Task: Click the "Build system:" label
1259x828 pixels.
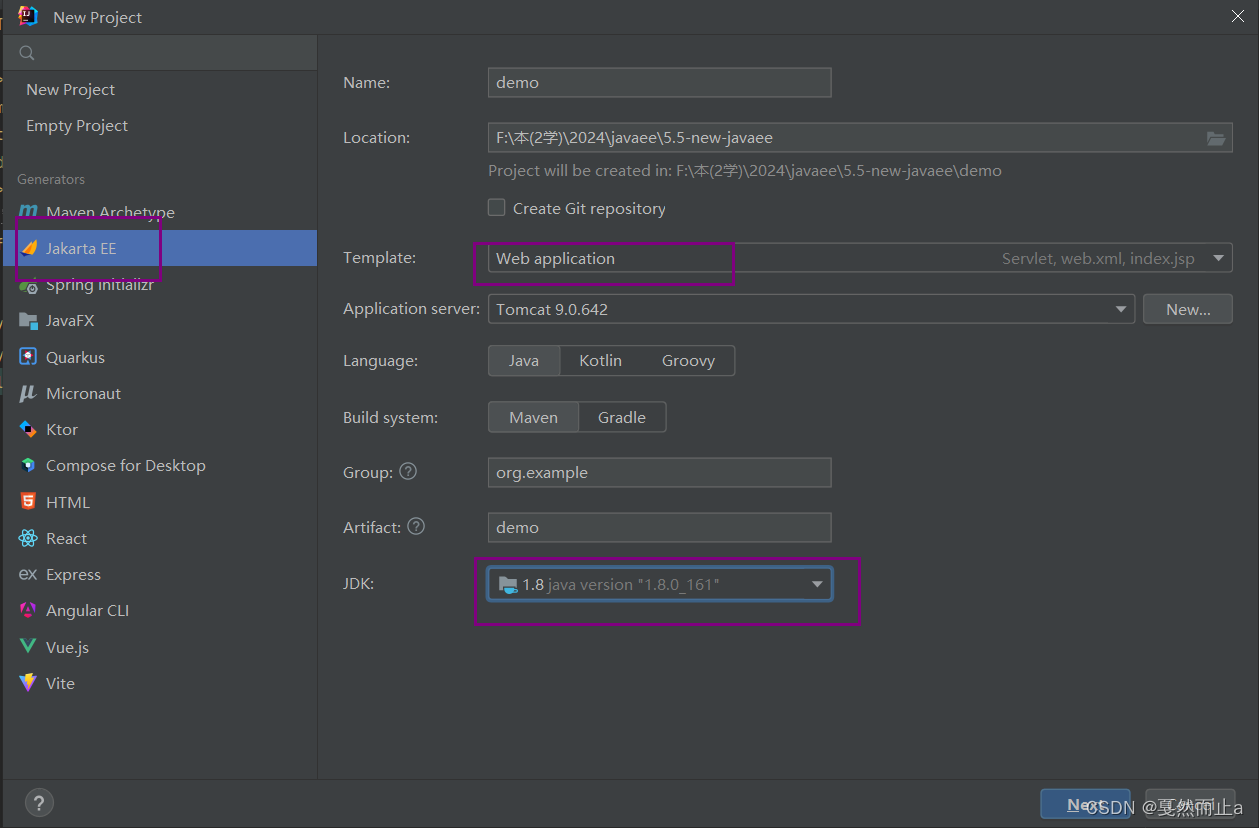Action: click(x=390, y=417)
